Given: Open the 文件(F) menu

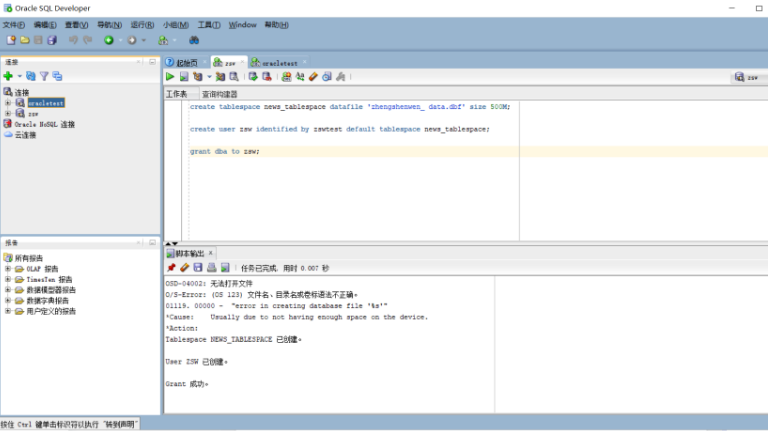Looking at the screenshot, I should click(14, 24).
